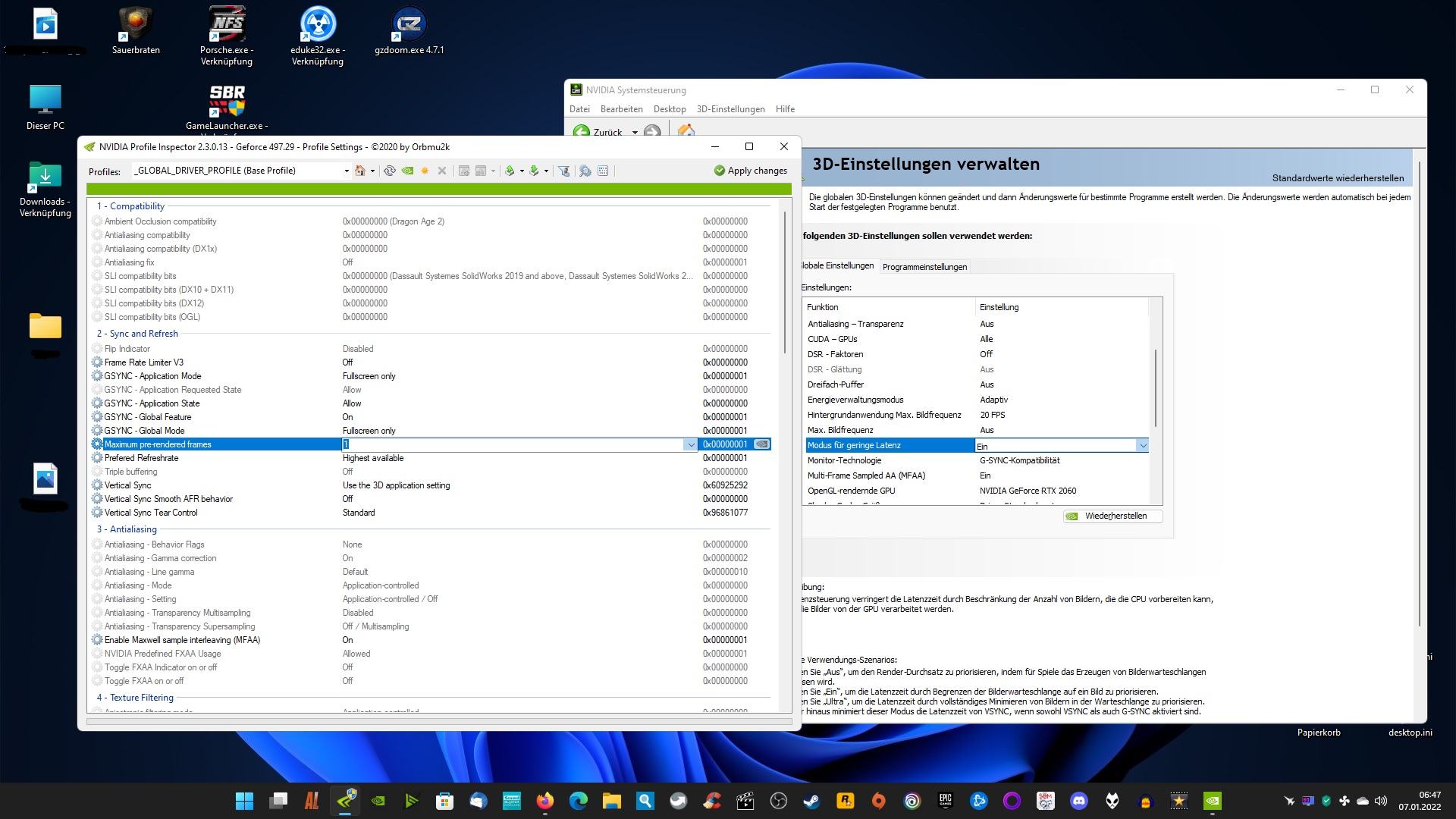The image size is (1456, 819).
Task: Open Windows Start button on taskbar
Action: [244, 801]
